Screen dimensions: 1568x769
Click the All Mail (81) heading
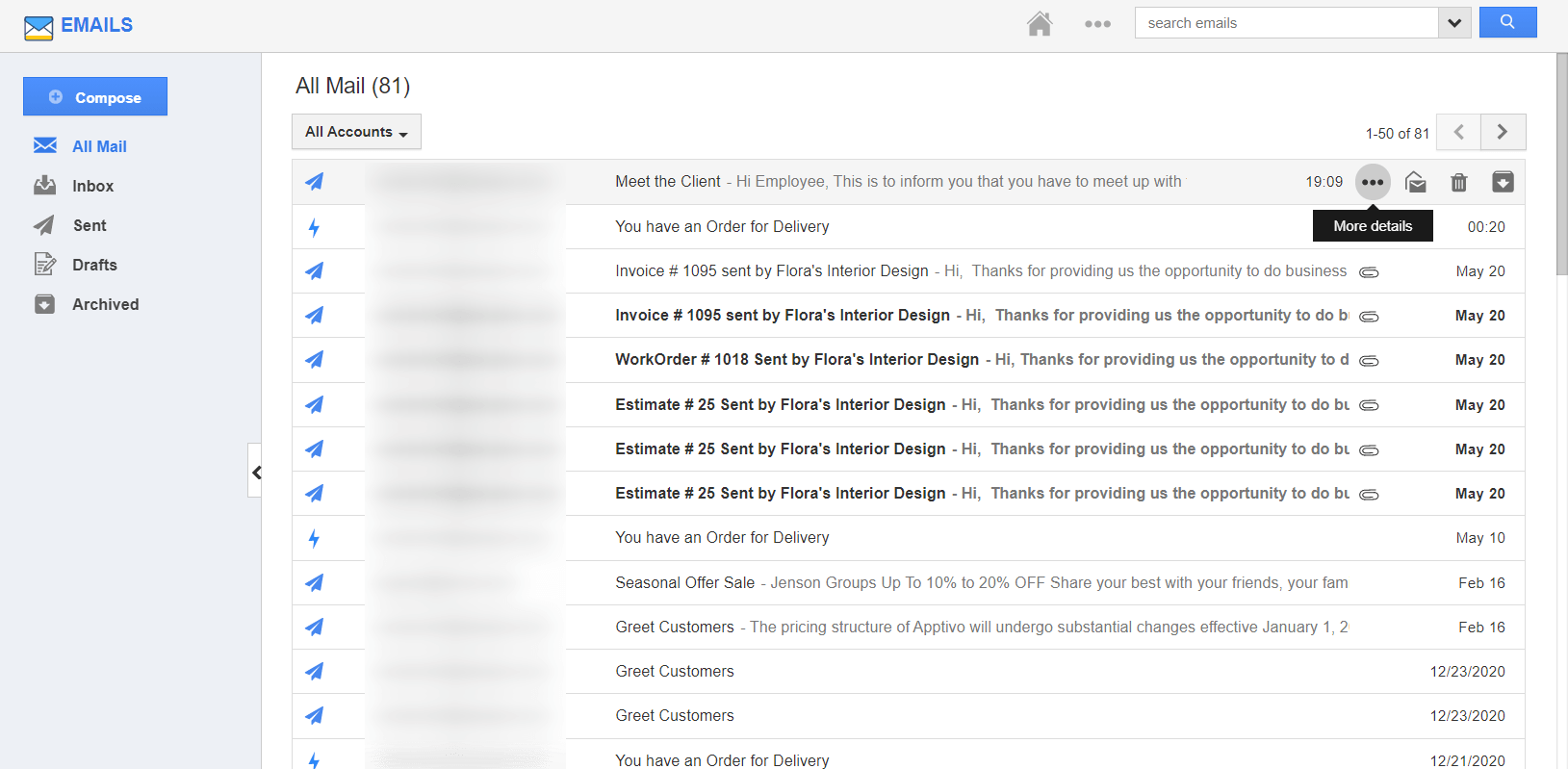(x=352, y=86)
